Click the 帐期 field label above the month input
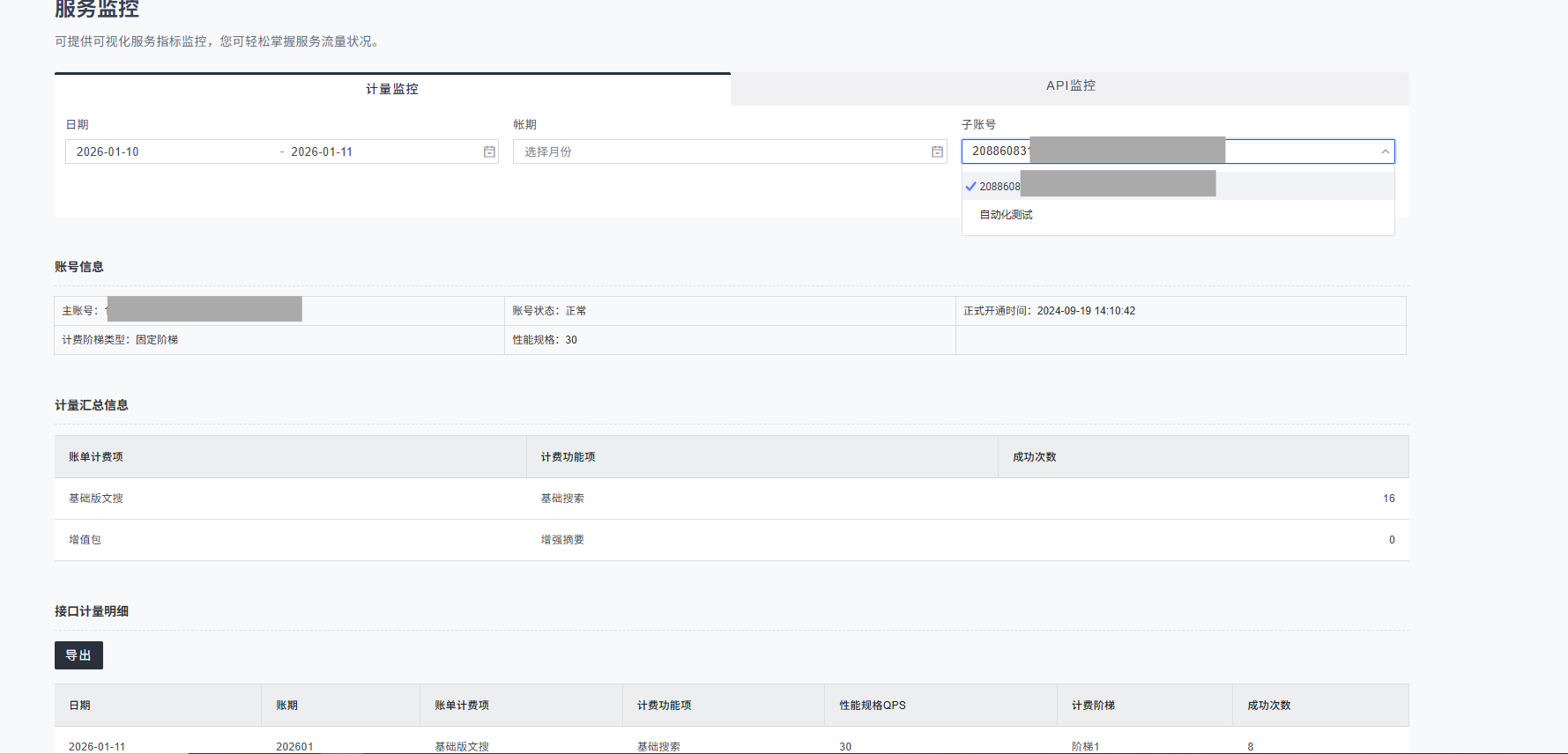The width and height of the screenshot is (1568, 754). [525, 125]
